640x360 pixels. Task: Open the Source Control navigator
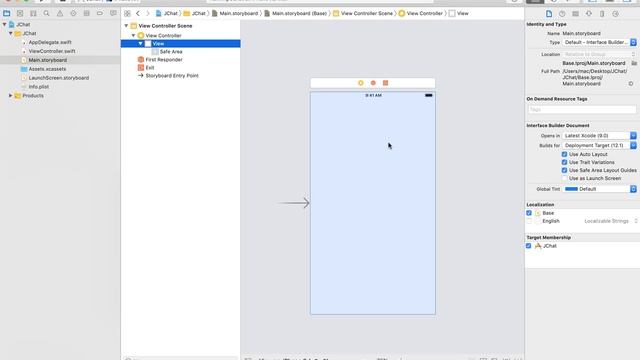click(20, 13)
